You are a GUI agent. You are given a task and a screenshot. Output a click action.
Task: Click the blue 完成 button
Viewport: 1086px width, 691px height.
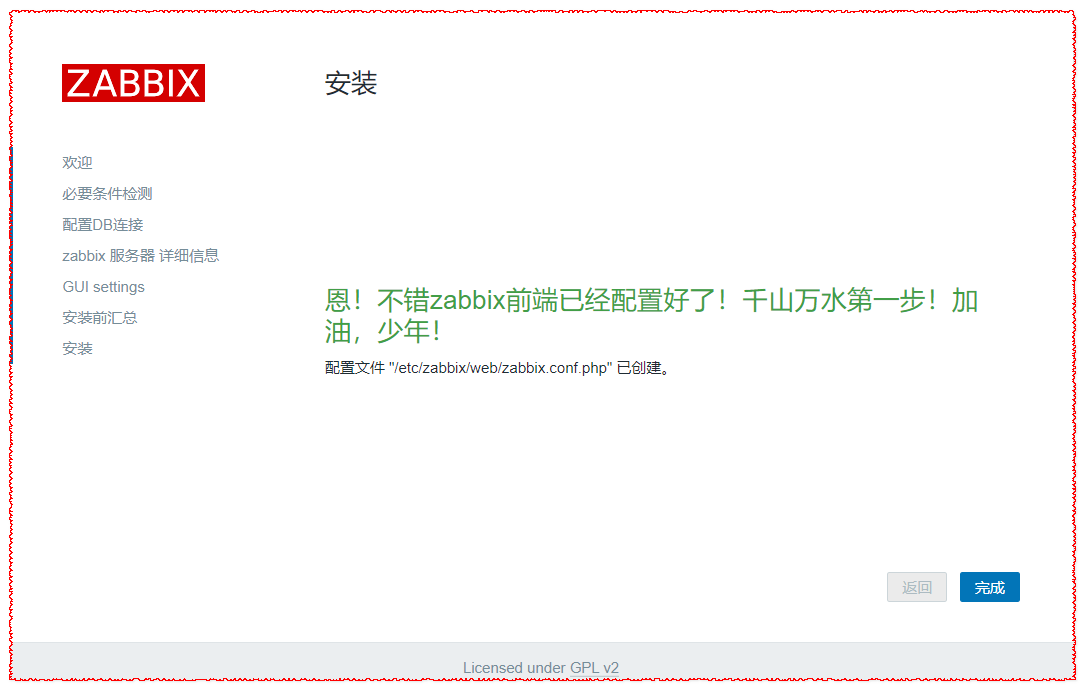pyautogui.click(x=989, y=587)
